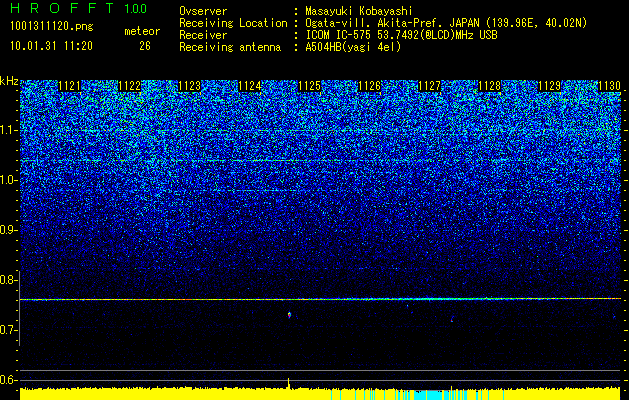Select the filename 1001311120.png
The image size is (629, 400).
point(52,27)
